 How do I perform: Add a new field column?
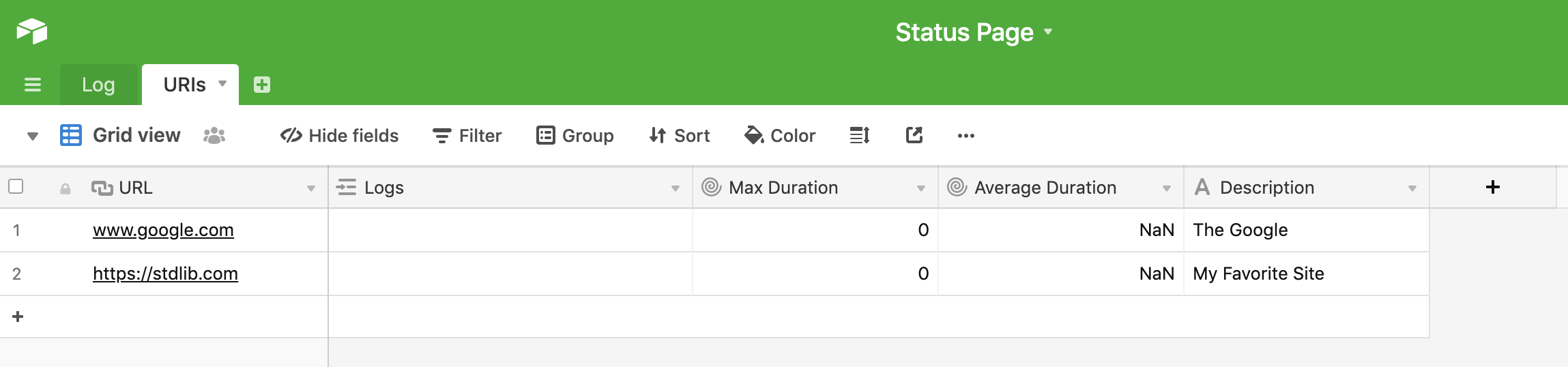(x=1493, y=187)
